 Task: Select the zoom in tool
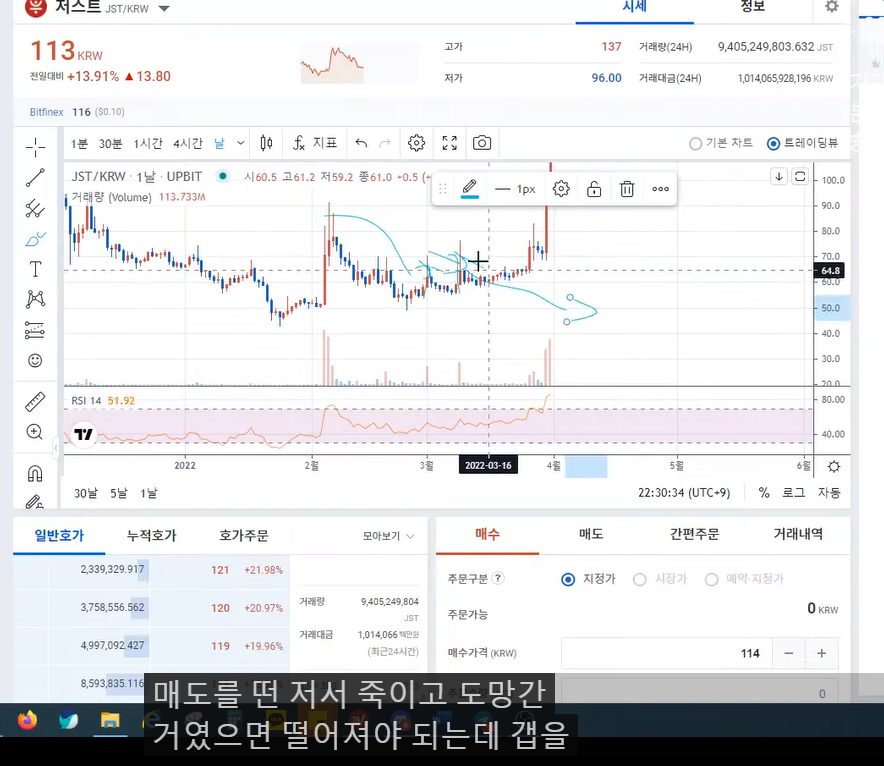(35, 432)
